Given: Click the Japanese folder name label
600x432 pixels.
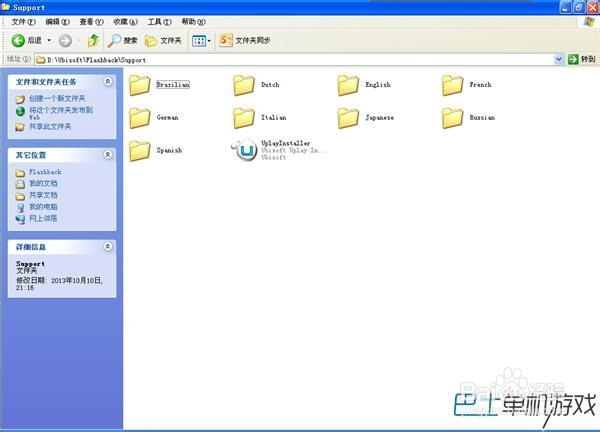Looking at the screenshot, I should click(380, 117).
